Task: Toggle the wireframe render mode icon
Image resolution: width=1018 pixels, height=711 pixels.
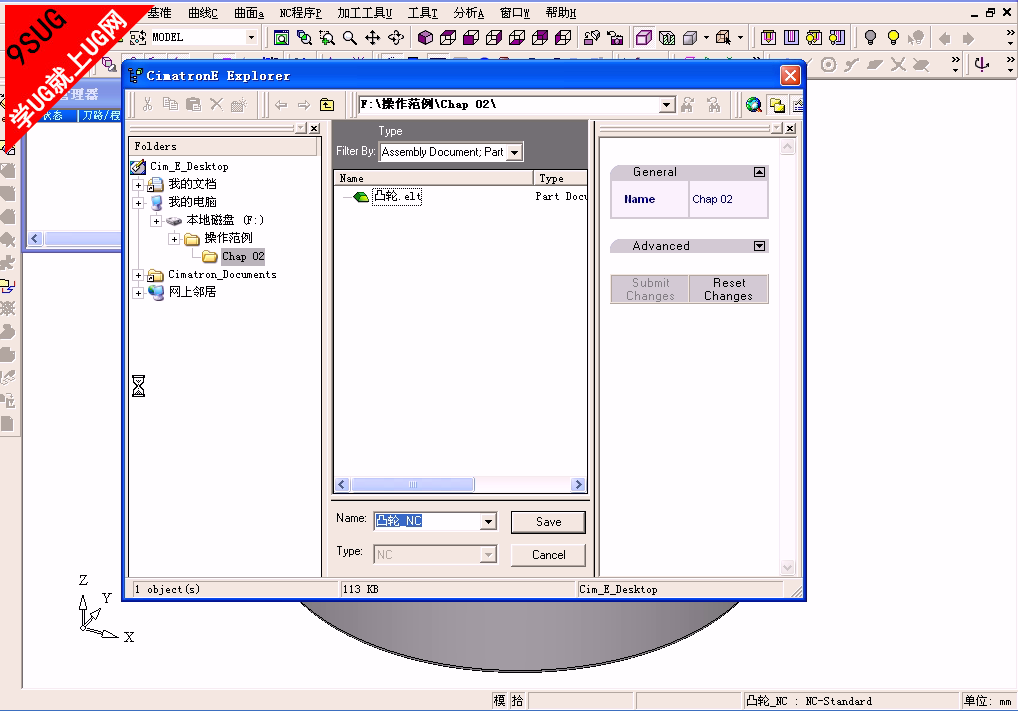Action: click(x=643, y=38)
